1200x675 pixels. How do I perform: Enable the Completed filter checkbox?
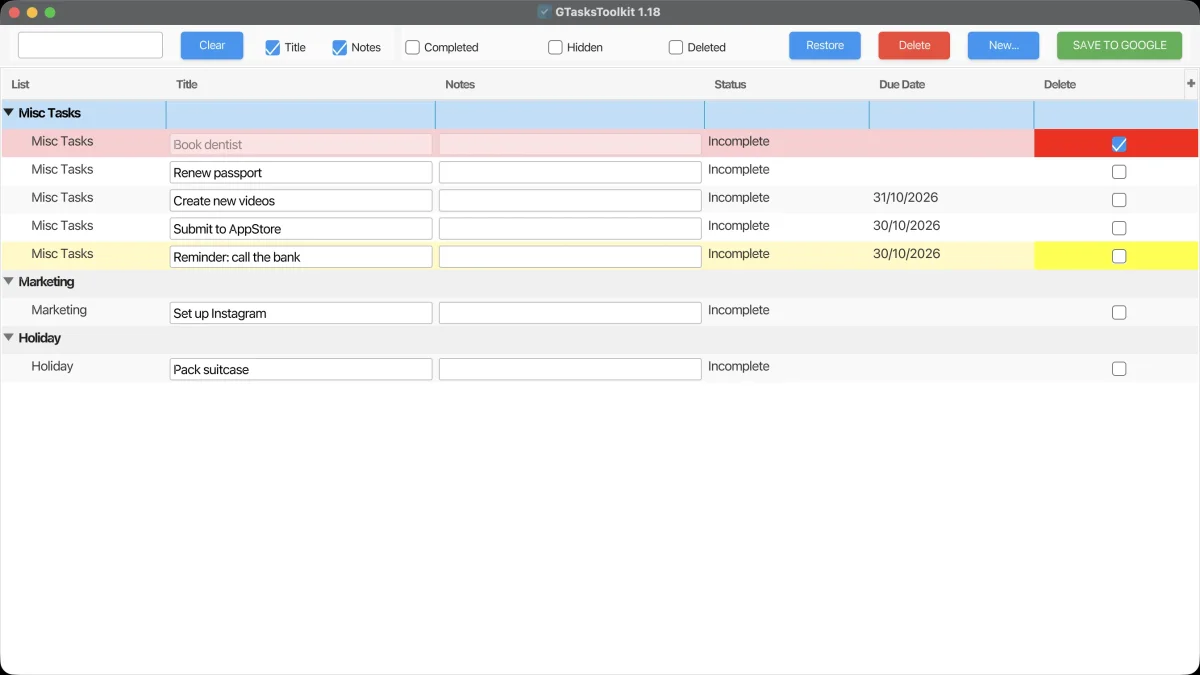point(412,47)
